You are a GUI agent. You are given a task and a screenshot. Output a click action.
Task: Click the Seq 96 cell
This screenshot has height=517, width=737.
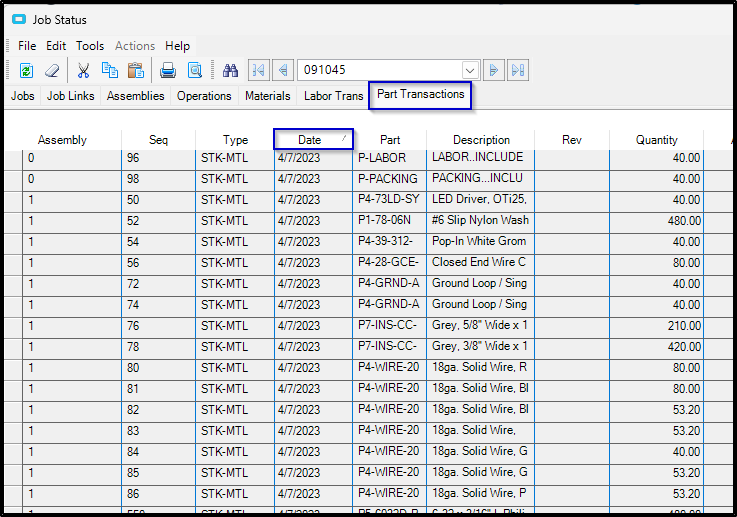158,158
